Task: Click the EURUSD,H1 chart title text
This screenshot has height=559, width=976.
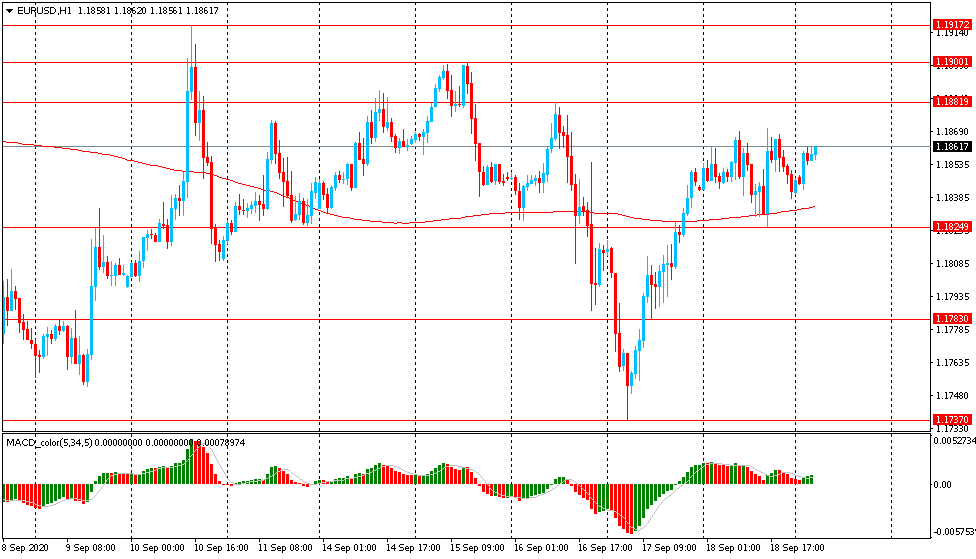Action: coord(45,11)
